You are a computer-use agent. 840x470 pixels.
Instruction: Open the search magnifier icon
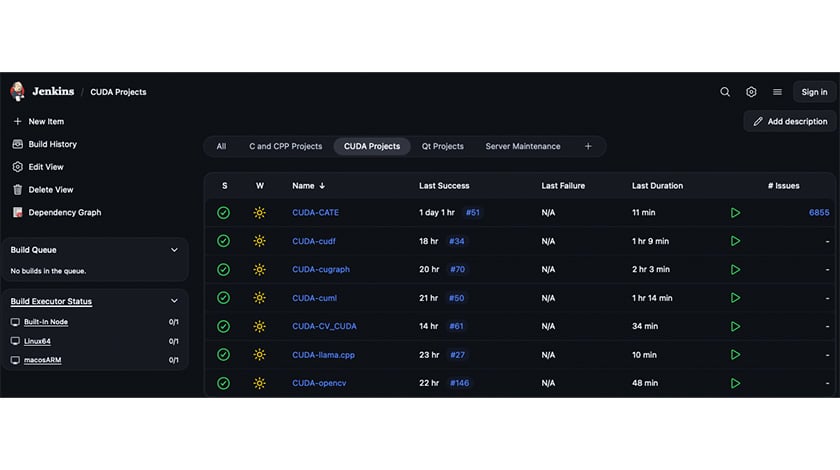tap(725, 92)
